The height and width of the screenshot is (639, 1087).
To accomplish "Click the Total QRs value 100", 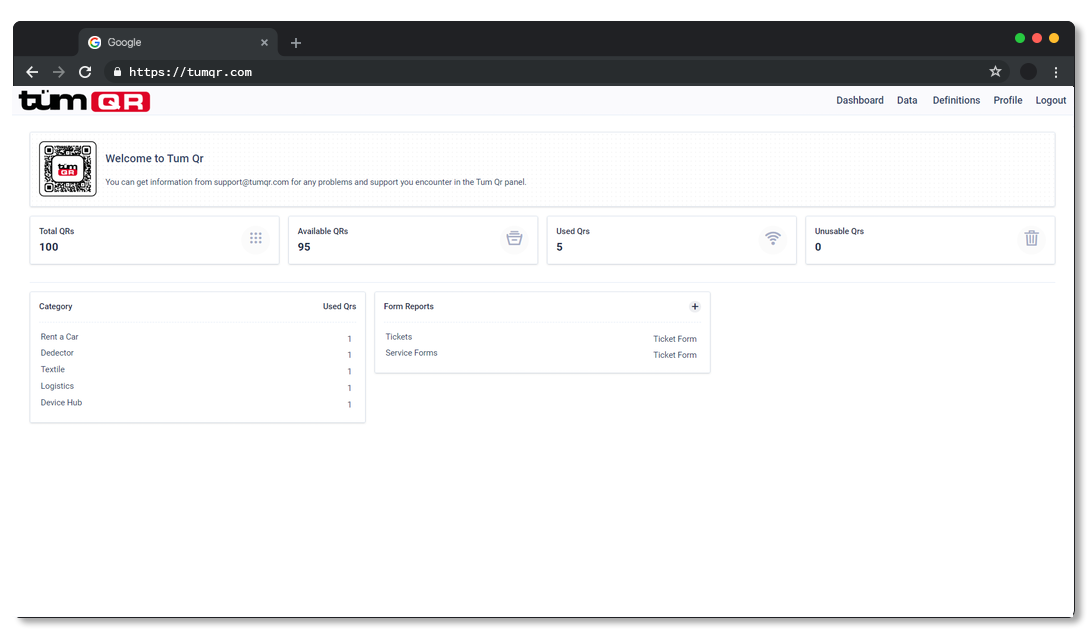I will click(49, 247).
